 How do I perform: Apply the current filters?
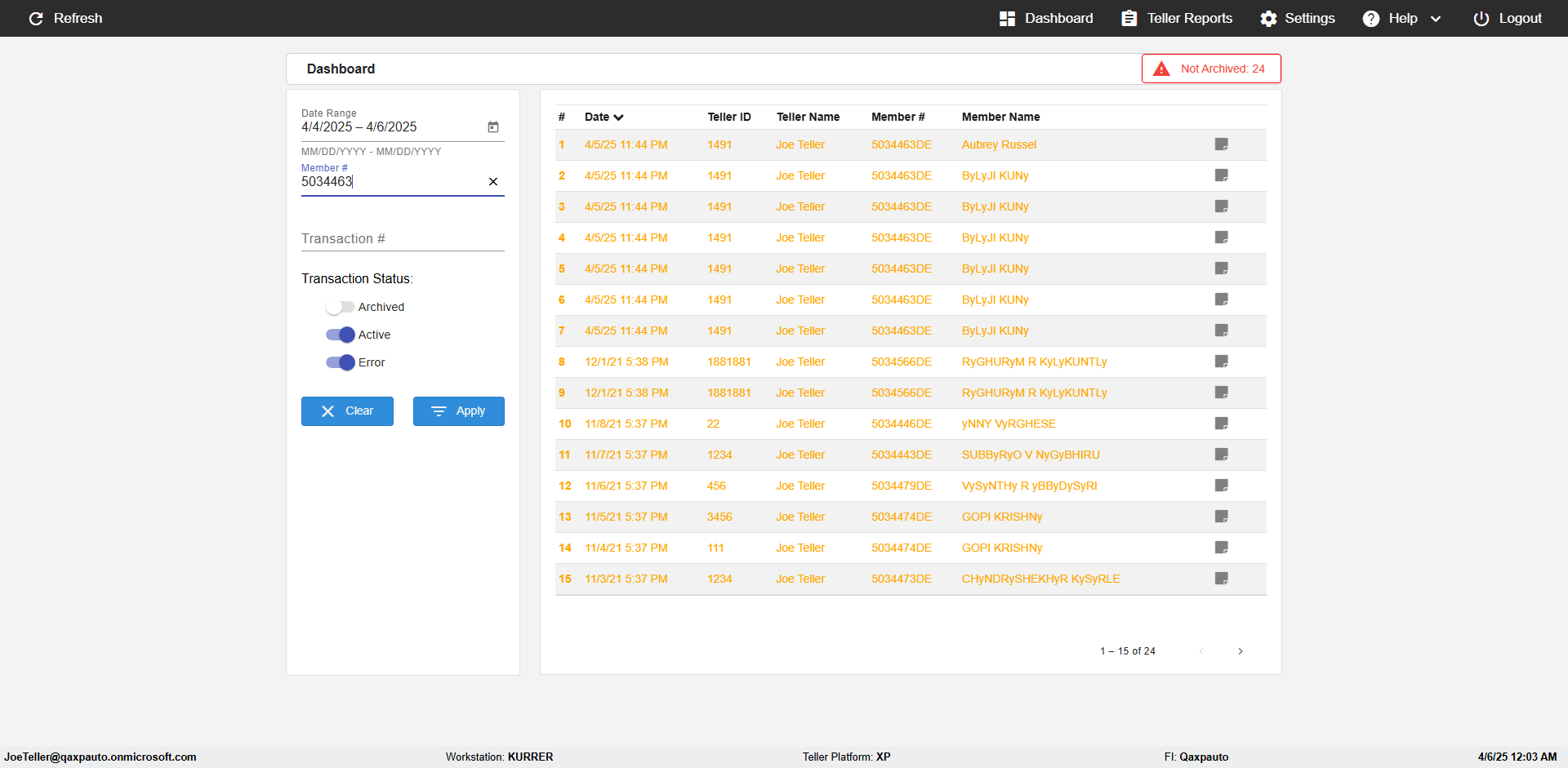click(x=459, y=411)
